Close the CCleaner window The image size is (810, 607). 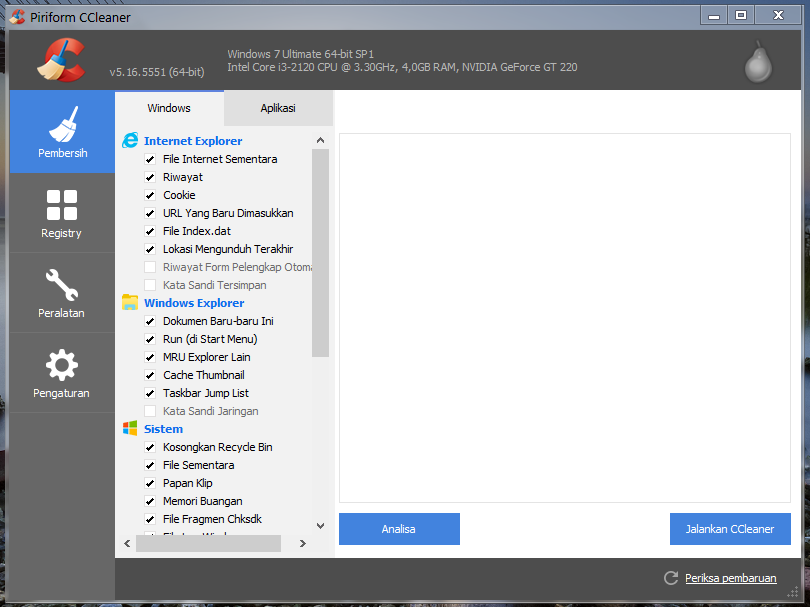(778, 15)
